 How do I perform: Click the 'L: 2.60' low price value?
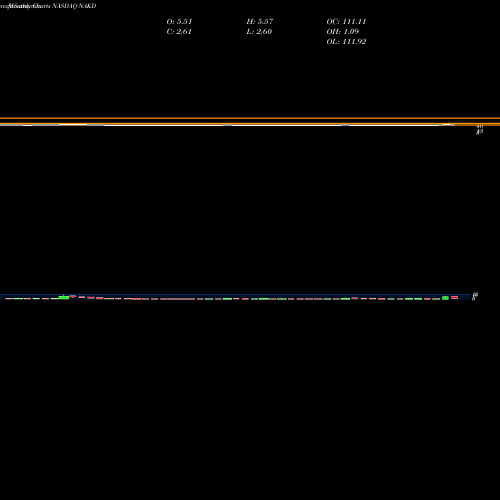click(x=259, y=32)
